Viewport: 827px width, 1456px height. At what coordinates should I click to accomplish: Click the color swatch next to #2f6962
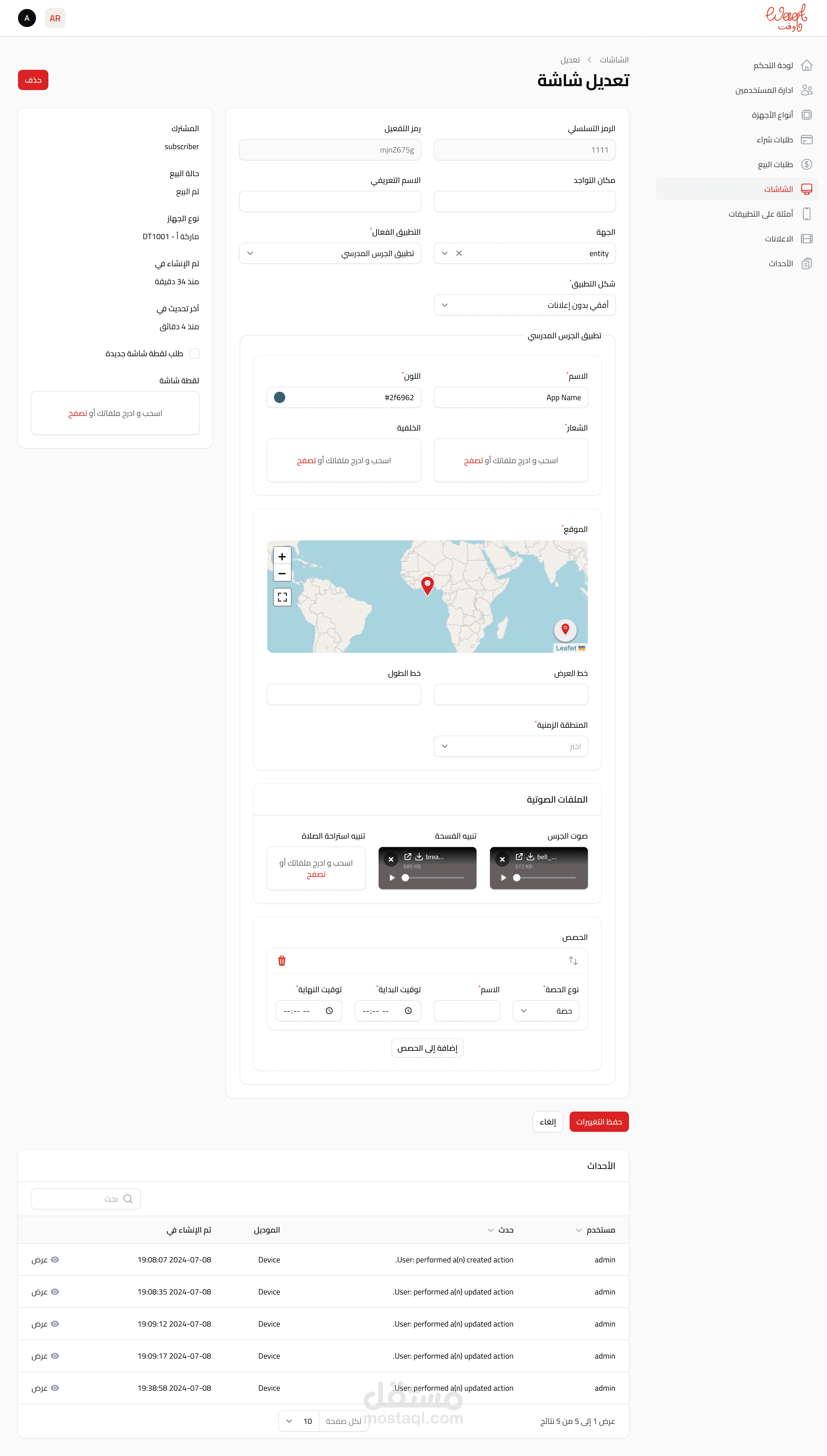pos(279,398)
